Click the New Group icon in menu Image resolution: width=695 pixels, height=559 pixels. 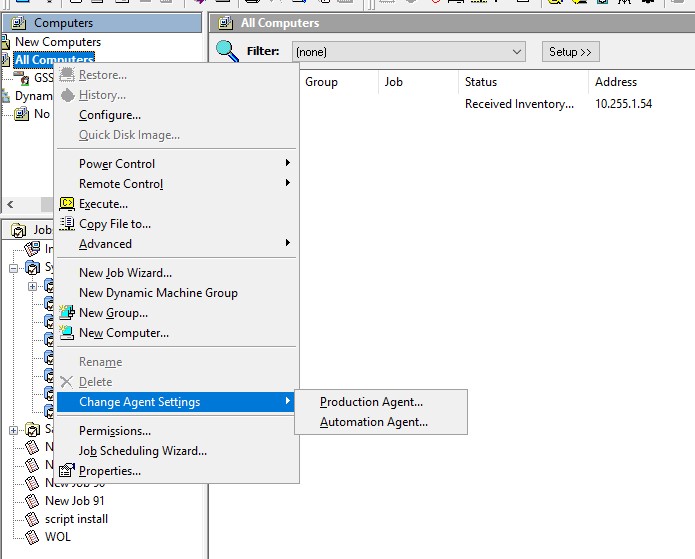[x=67, y=313]
